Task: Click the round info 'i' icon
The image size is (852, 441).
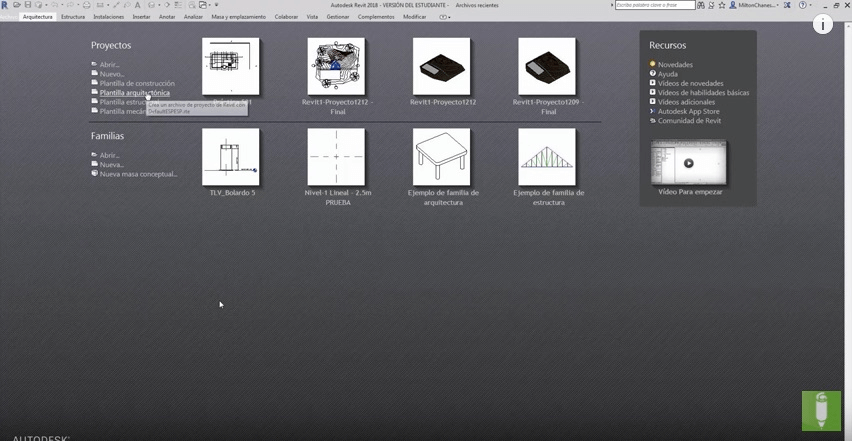Action: click(x=823, y=24)
